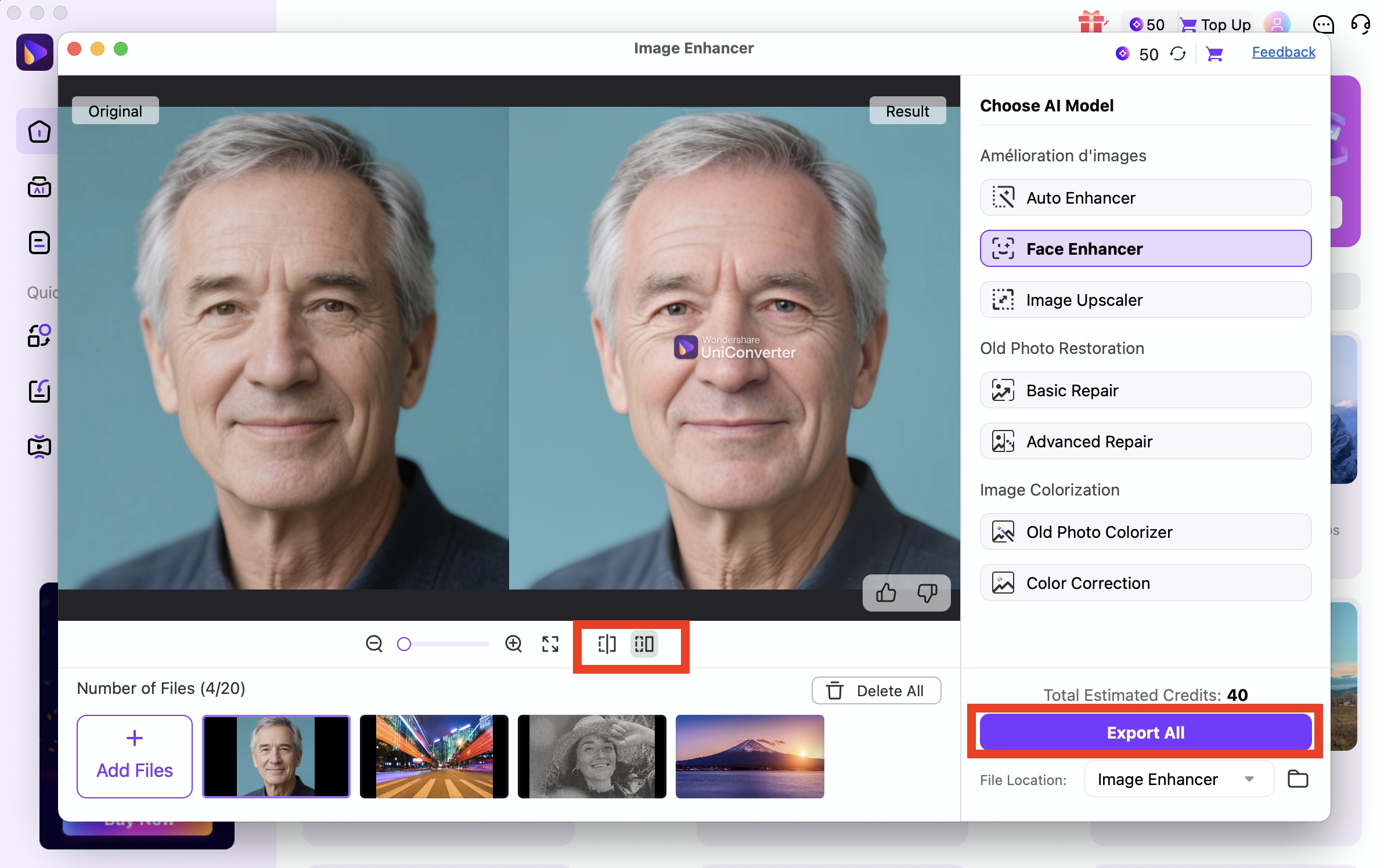Refresh credit balance using the sync icon
The height and width of the screenshot is (868, 1384).
coord(1179,53)
